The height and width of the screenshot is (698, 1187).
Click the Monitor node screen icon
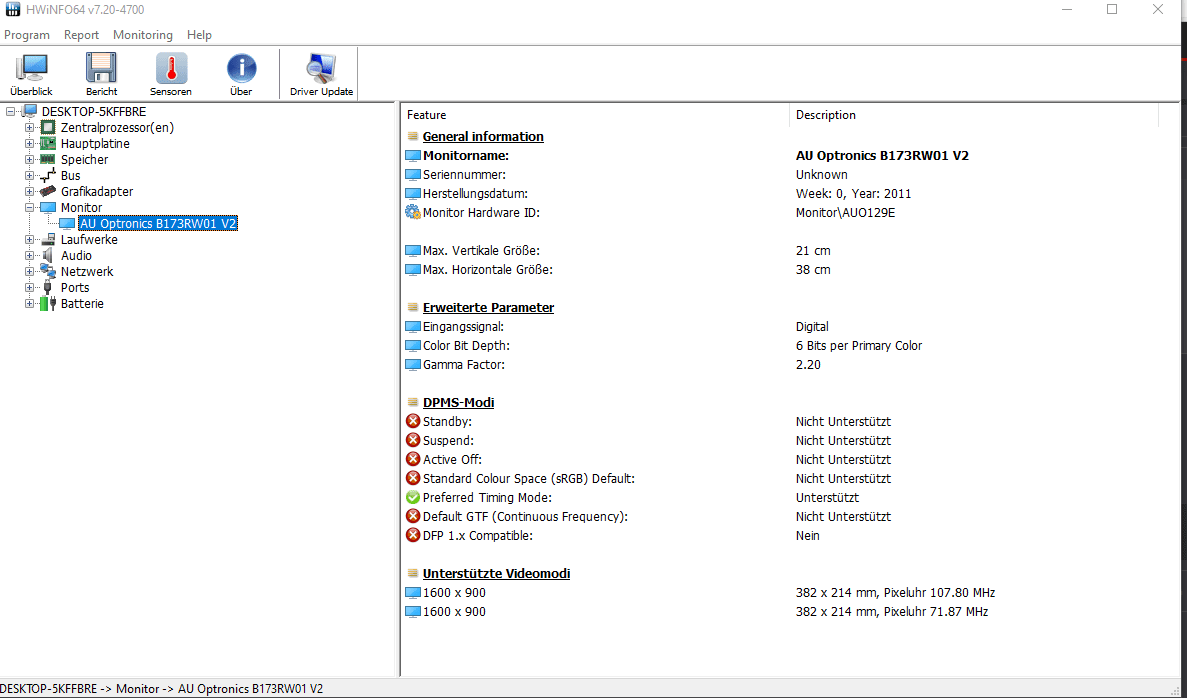48,207
